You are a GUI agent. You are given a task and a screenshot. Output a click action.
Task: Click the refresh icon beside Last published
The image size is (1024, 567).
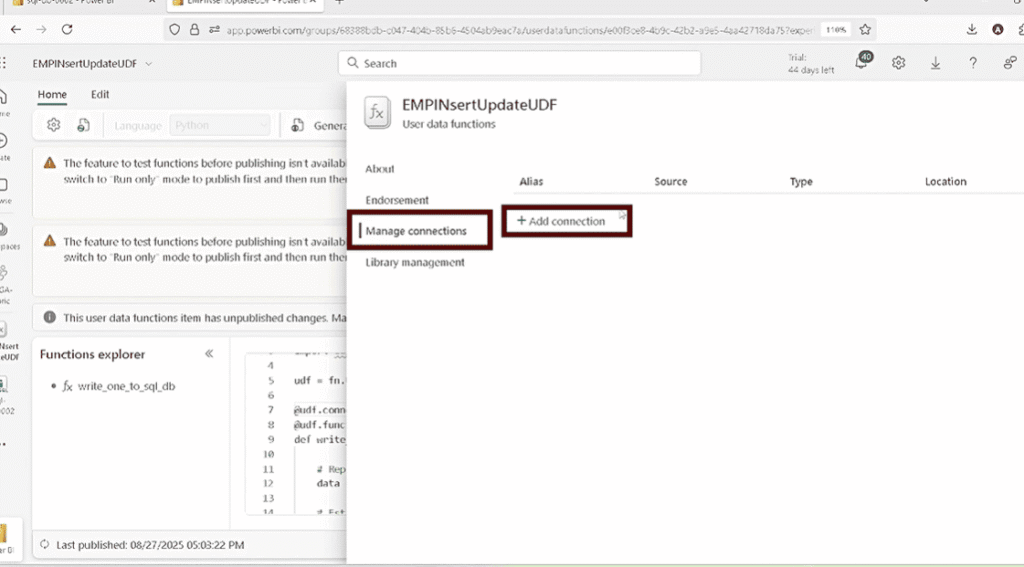coord(44,544)
